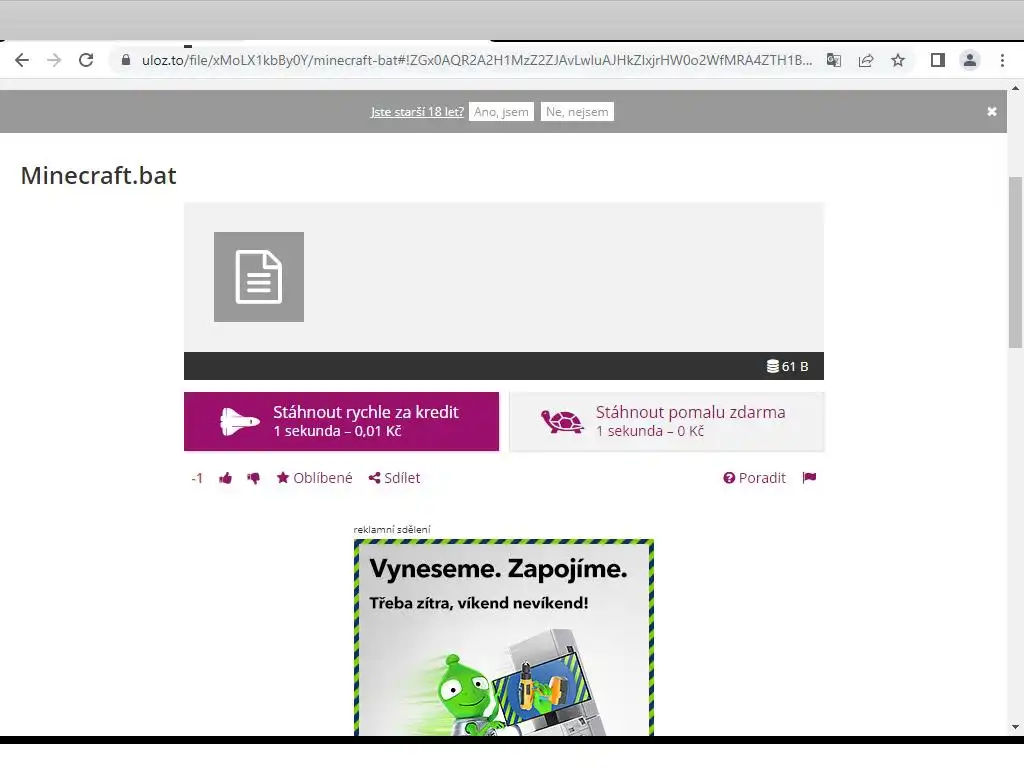
Task: Open the Poradit help link
Action: [754, 478]
